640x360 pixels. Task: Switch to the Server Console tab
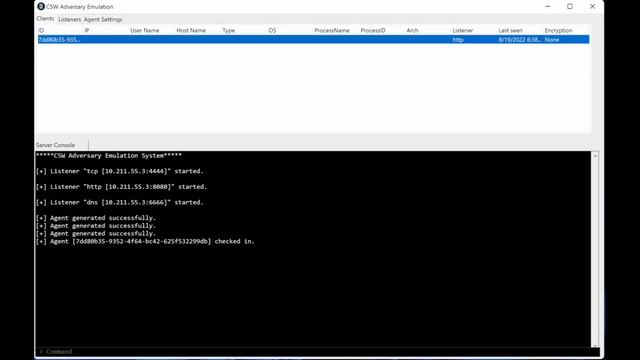tap(56, 145)
